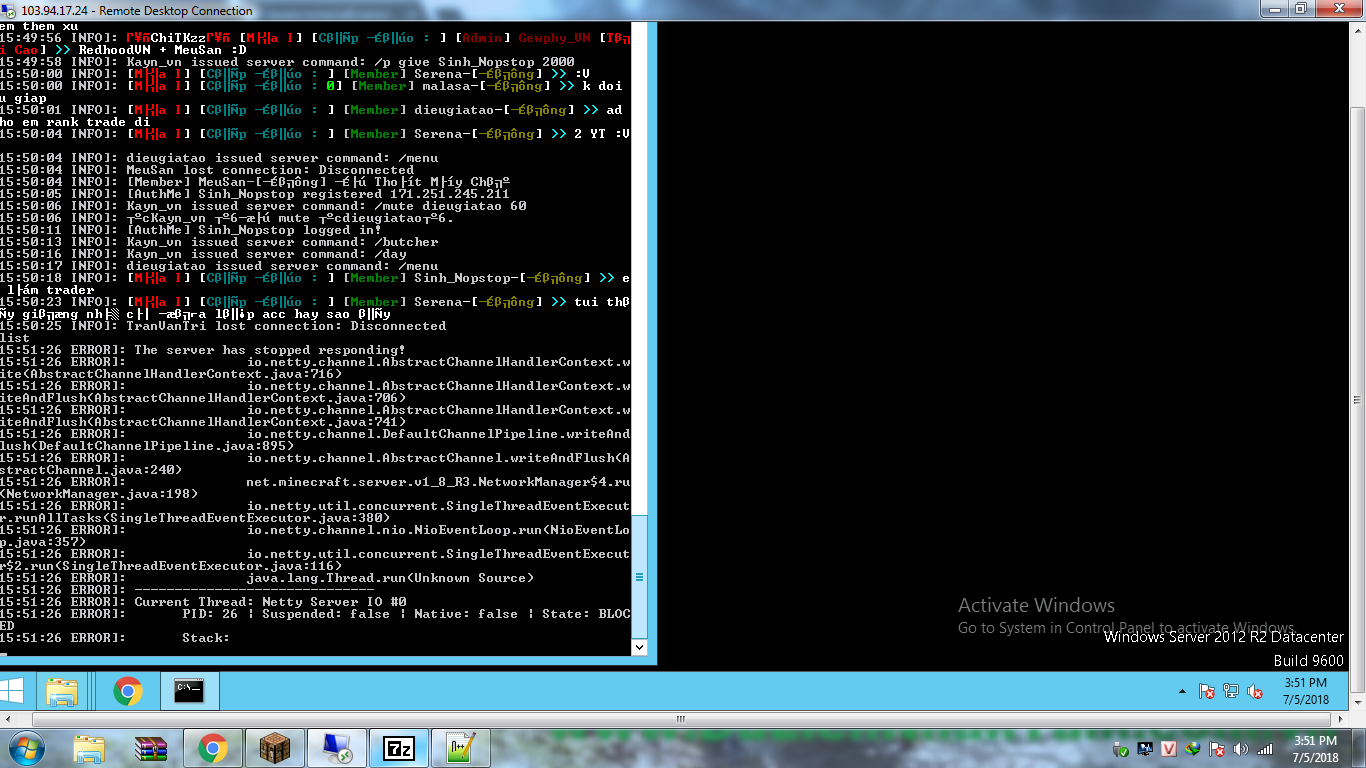
Task: Open the display monitor icon in local tray
Action: tap(1145, 749)
